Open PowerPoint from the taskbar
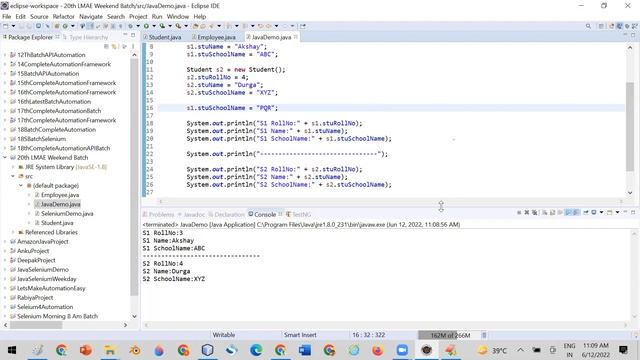Screen dimensions: 640x360 tap(86, 350)
